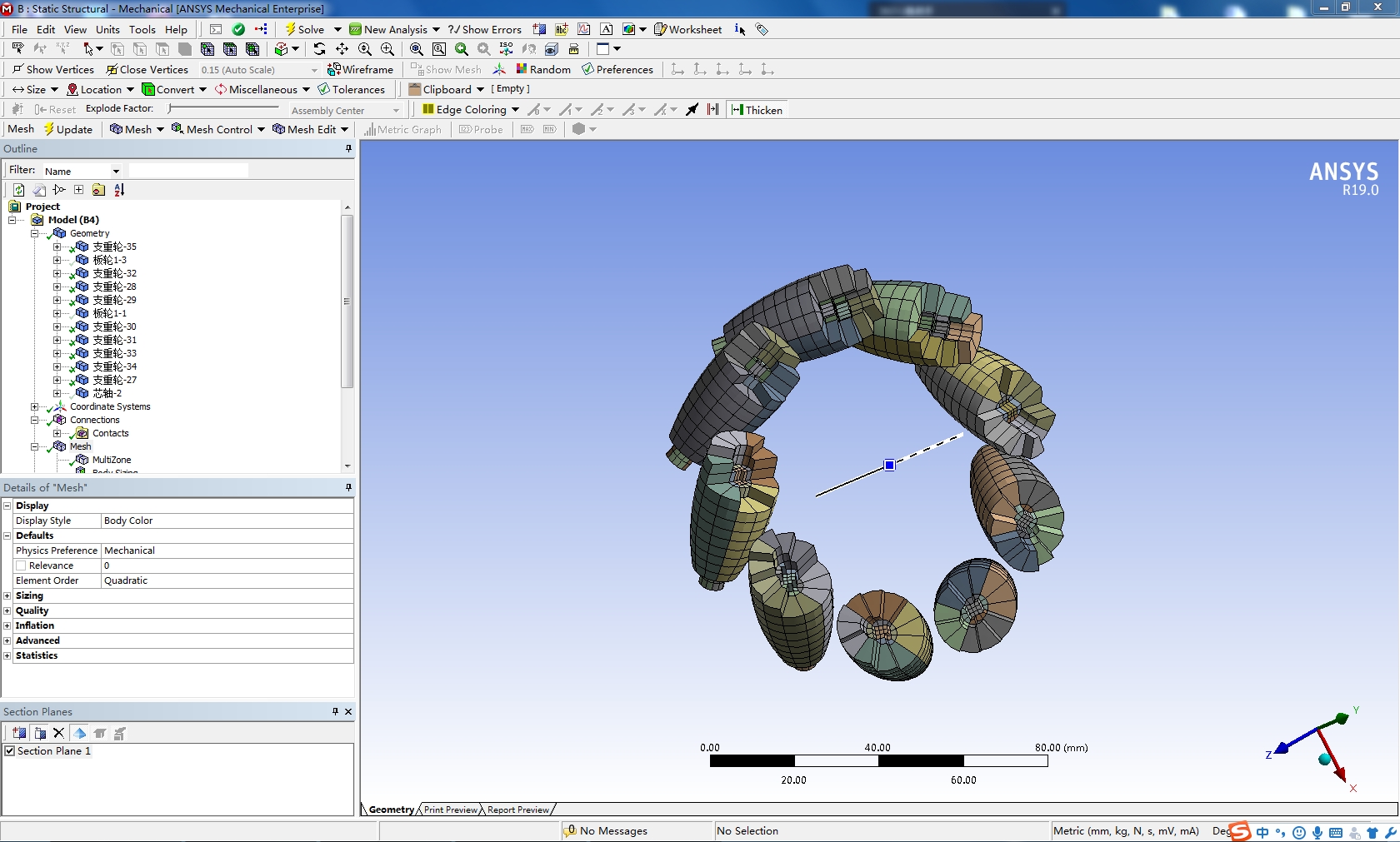
Task: Click the Rotate view tool icon
Action: pos(319,49)
